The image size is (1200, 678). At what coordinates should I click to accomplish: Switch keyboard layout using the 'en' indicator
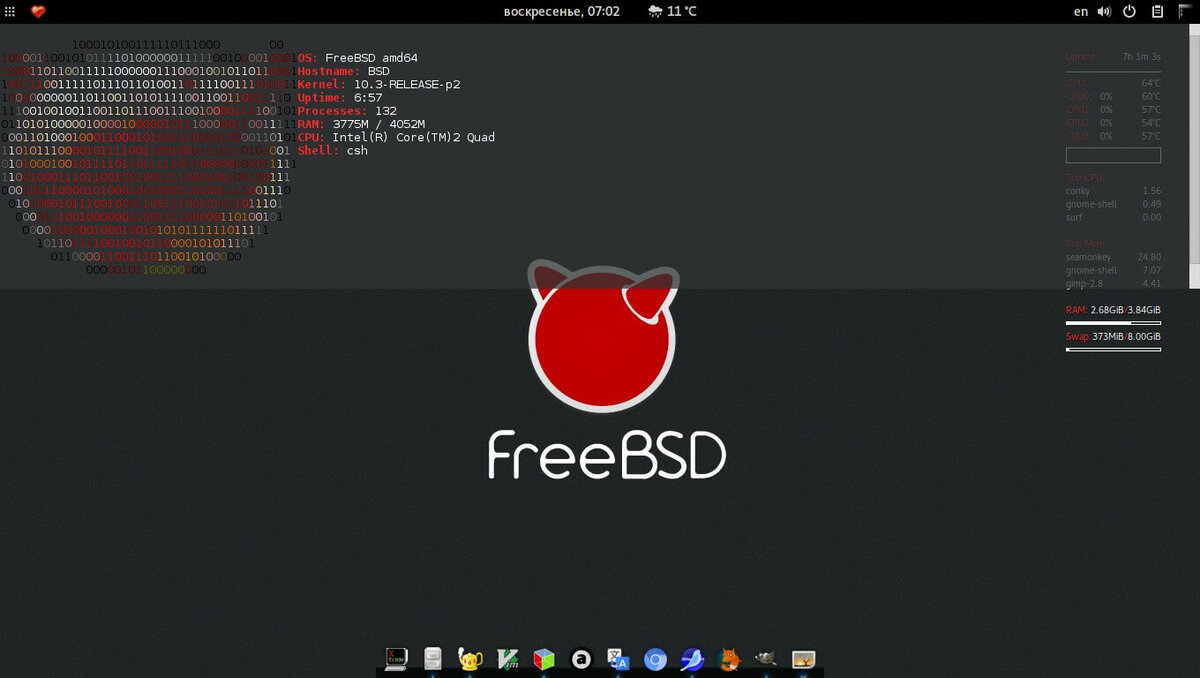point(1081,11)
